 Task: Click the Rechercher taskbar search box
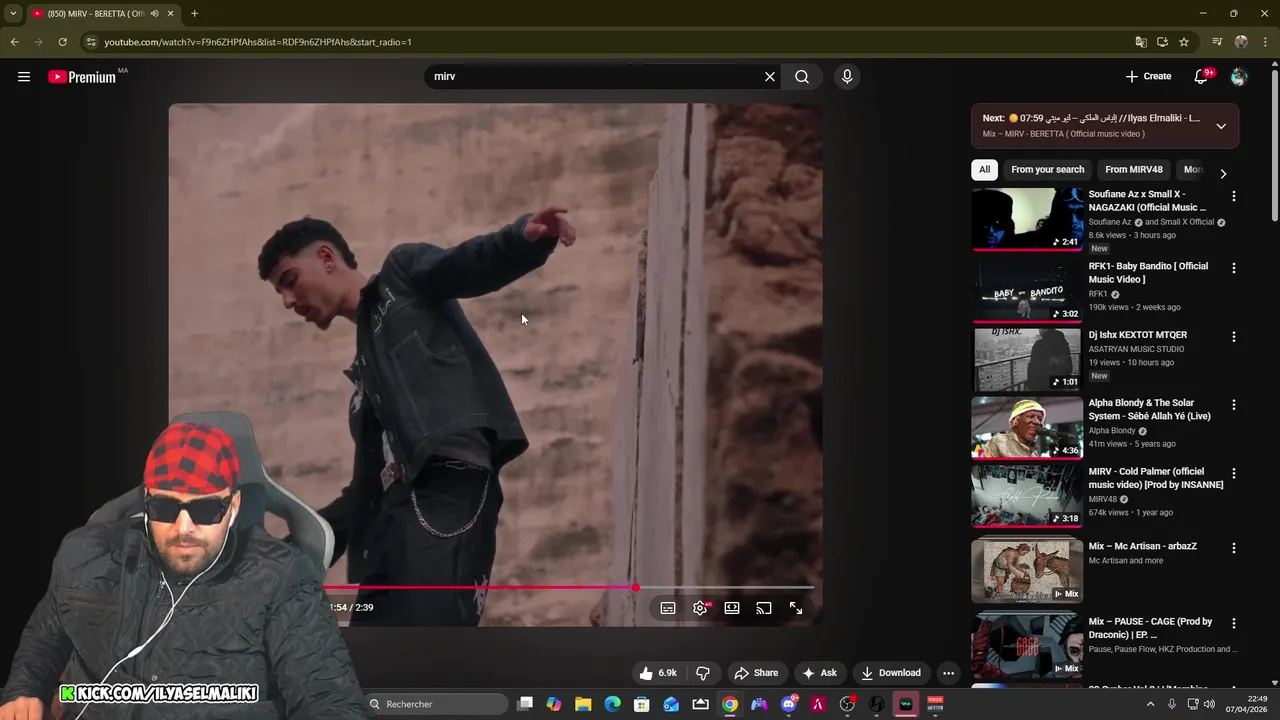click(x=435, y=704)
